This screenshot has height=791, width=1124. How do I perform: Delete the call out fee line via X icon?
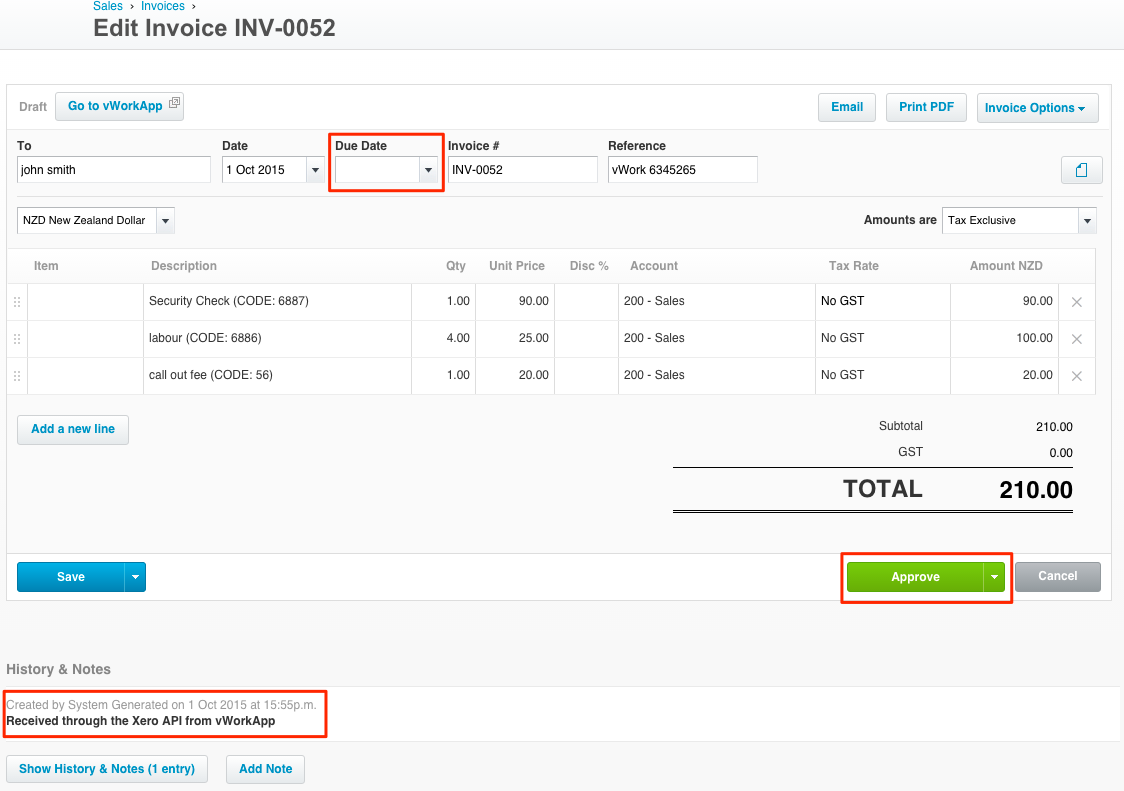1077,376
